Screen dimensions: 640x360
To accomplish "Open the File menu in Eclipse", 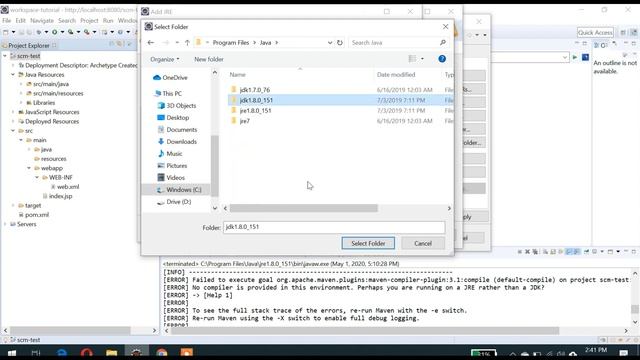I will coord(7,20).
